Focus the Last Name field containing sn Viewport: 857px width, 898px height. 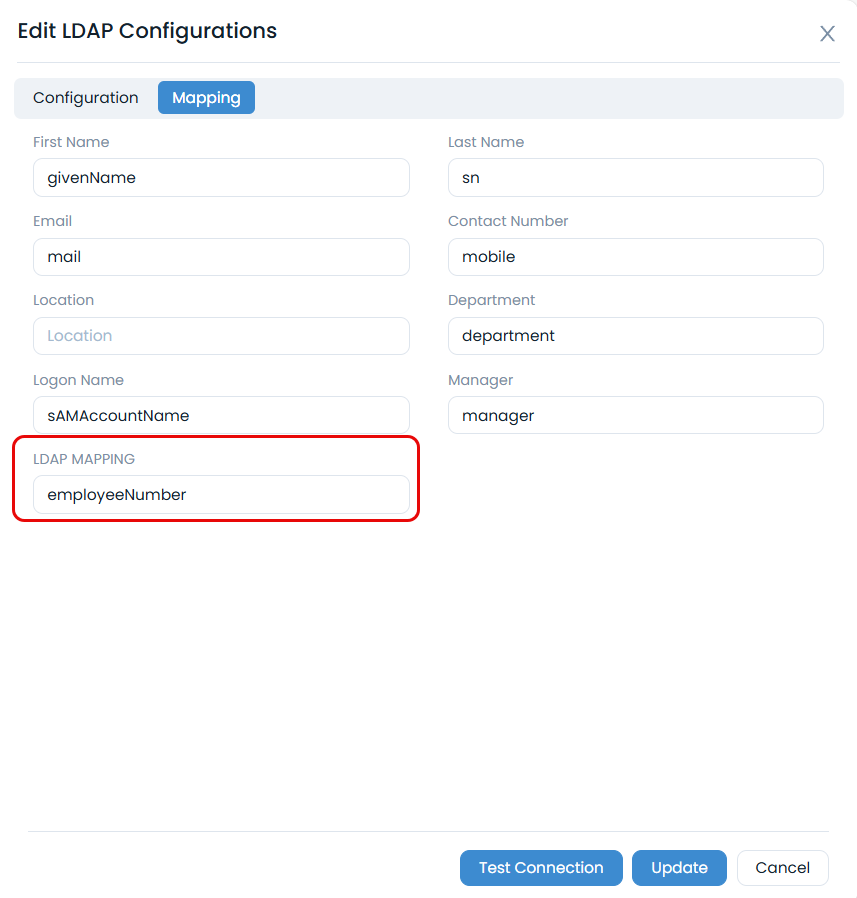635,178
